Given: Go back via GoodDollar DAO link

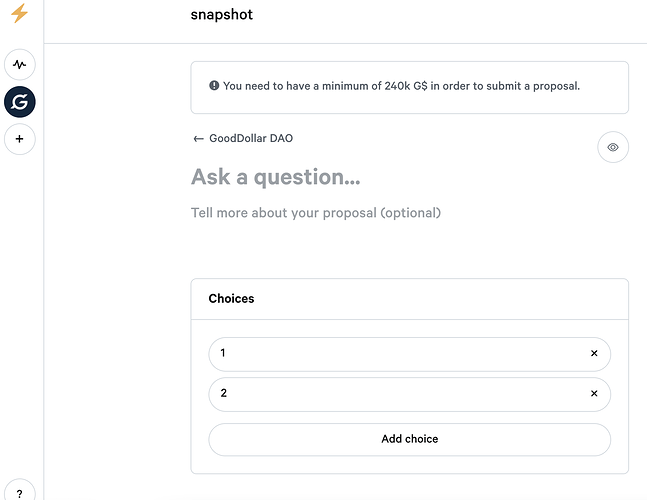Looking at the screenshot, I should point(251,138).
